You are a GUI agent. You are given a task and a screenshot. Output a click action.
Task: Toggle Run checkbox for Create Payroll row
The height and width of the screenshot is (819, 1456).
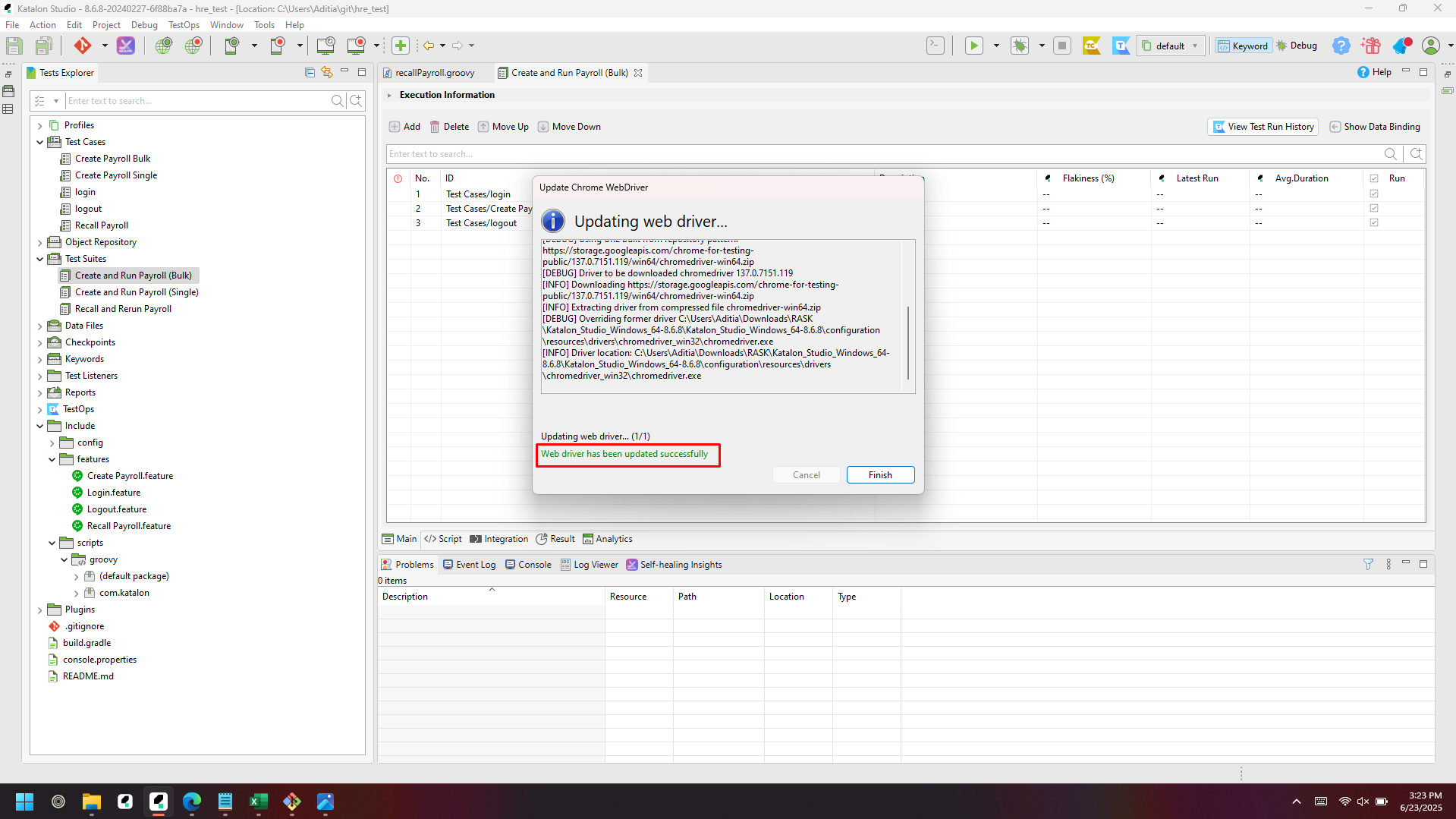point(1374,209)
